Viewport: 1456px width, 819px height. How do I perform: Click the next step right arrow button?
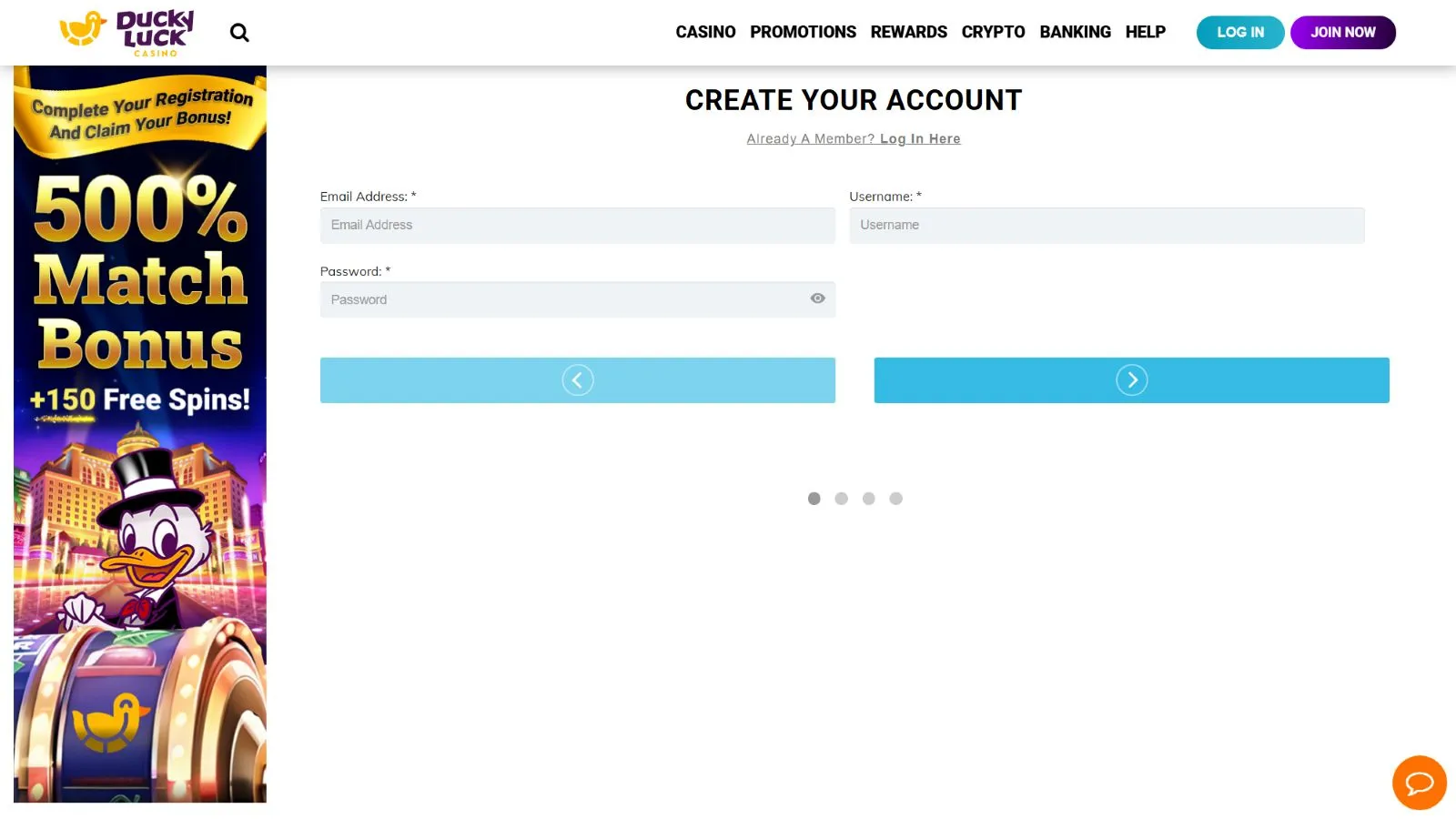(x=1131, y=380)
